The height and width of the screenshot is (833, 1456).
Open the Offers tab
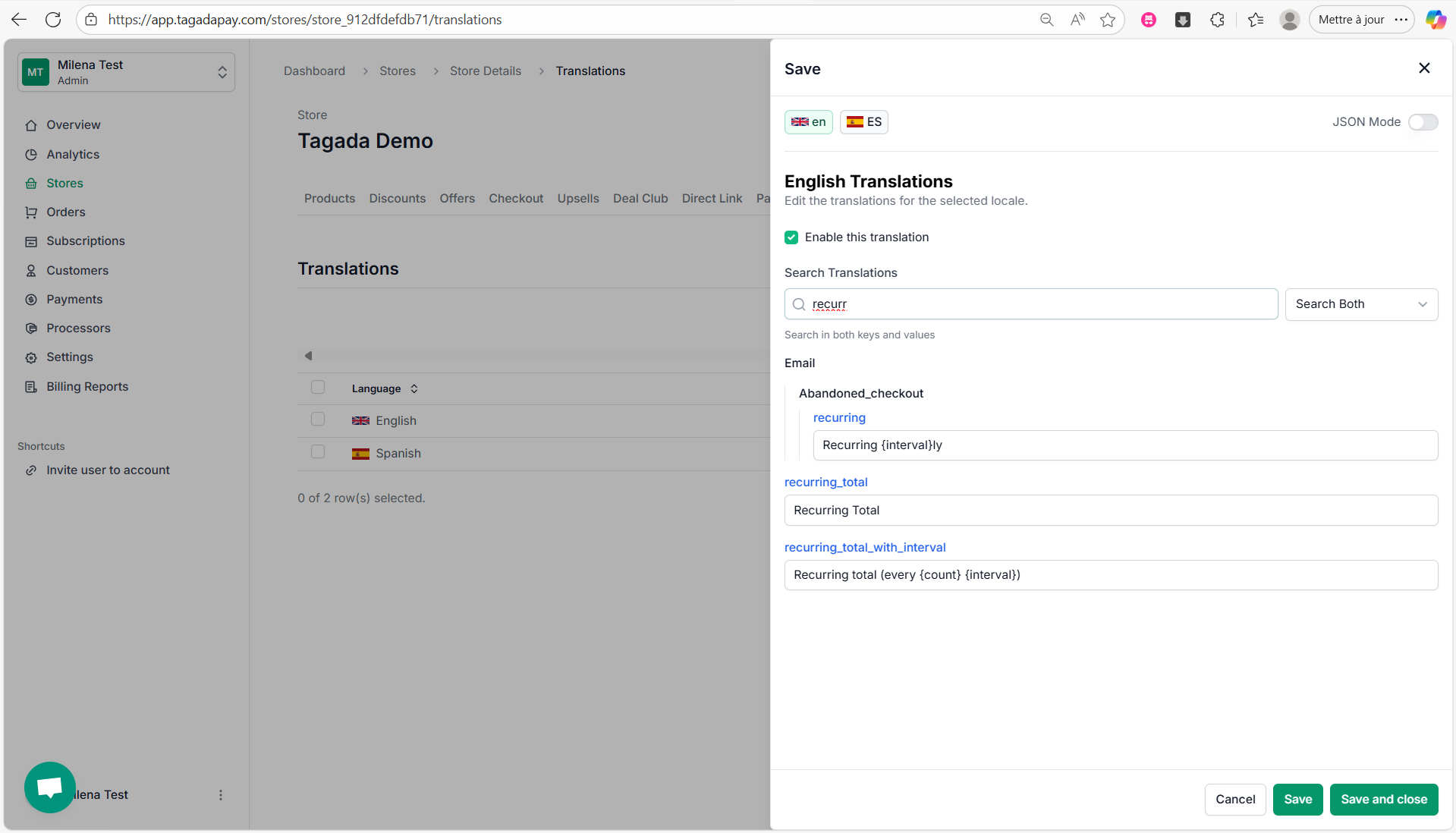pyautogui.click(x=457, y=199)
